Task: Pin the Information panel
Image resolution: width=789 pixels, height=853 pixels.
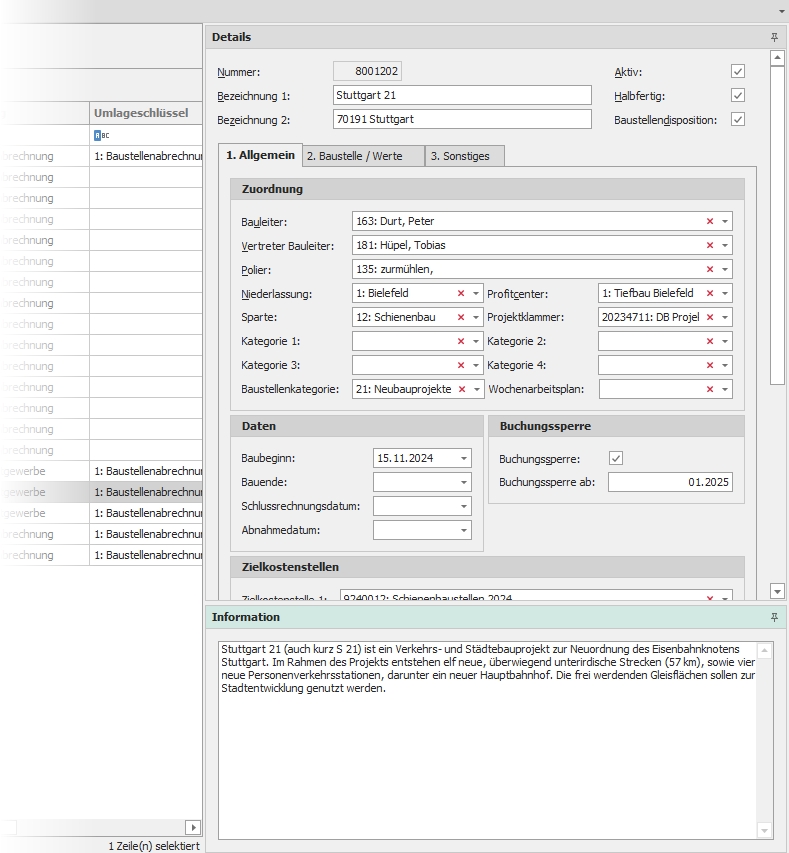Action: 774,618
